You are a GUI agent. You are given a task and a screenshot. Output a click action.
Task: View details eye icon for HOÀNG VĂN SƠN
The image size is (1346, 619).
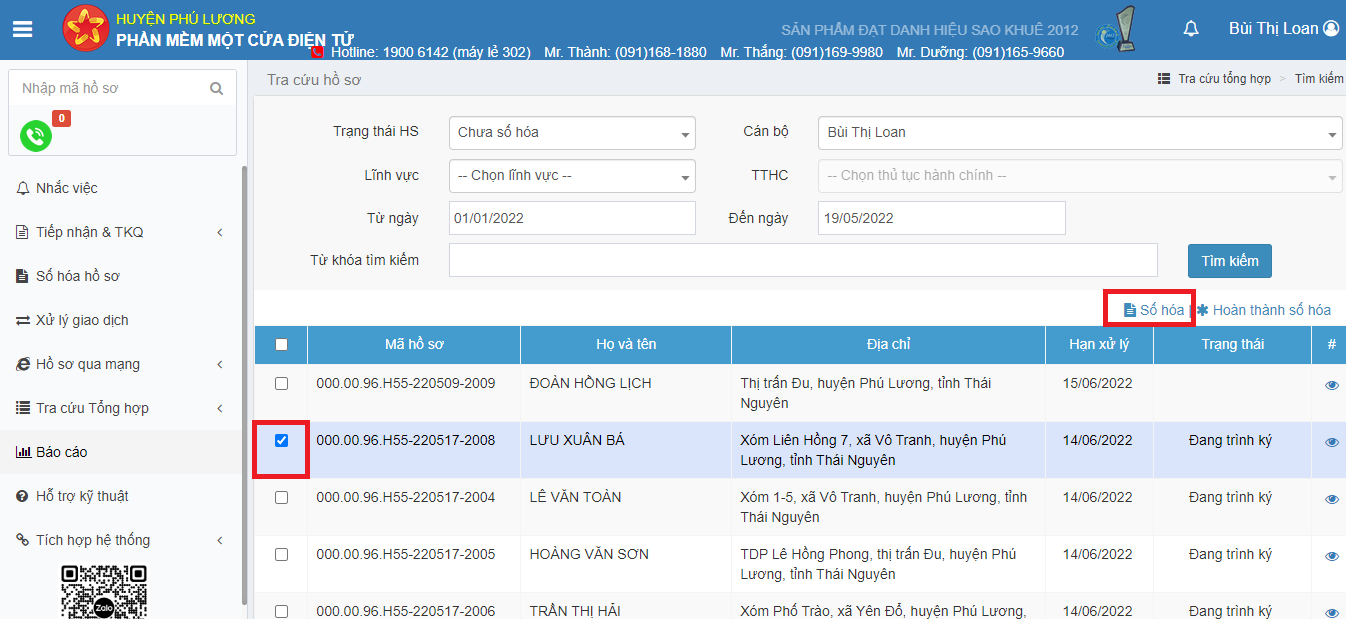(1331, 556)
